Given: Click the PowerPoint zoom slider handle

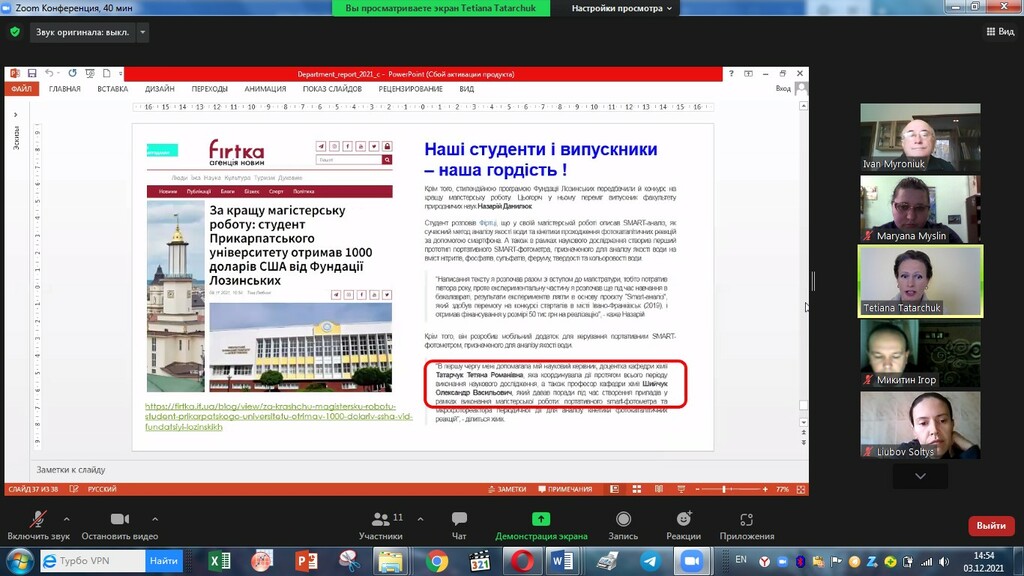Looking at the screenshot, I should pos(724,489).
